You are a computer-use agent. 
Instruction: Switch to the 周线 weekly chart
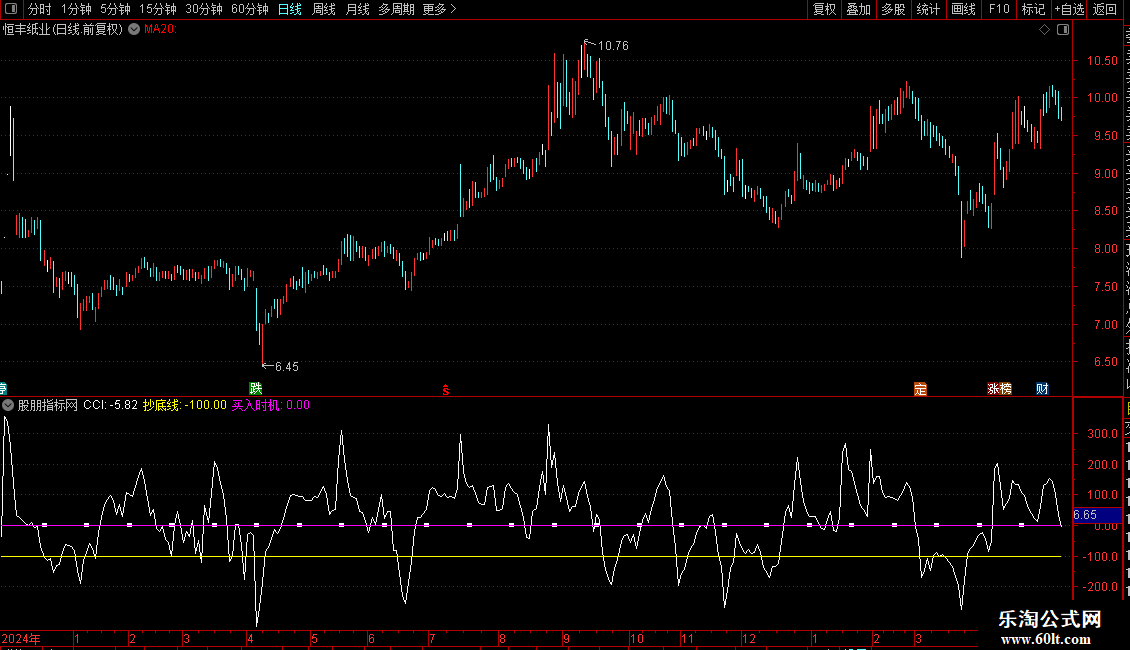point(324,9)
